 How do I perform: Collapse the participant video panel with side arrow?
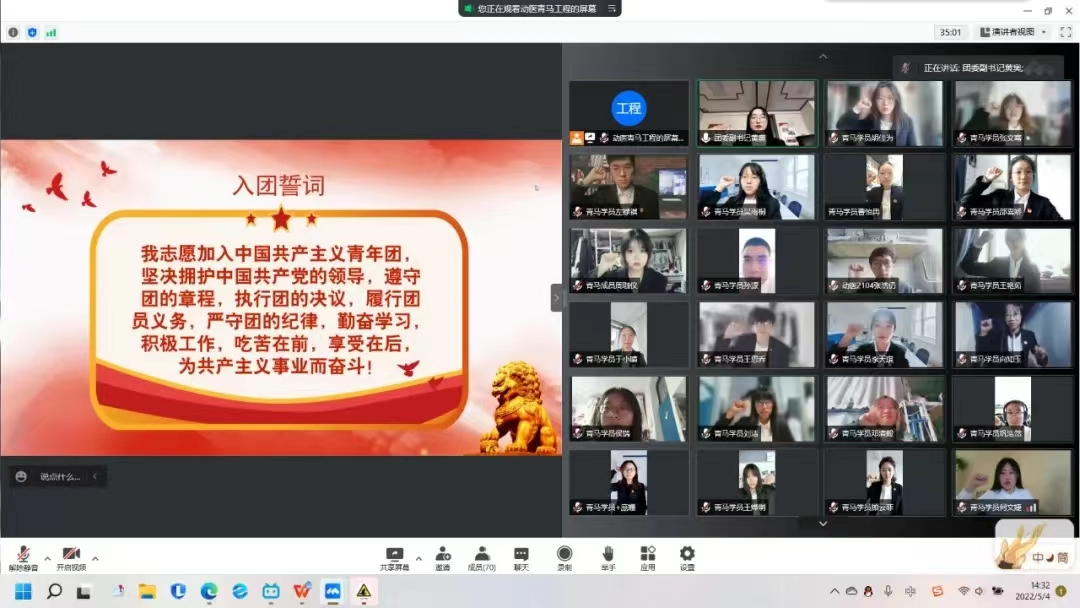click(x=557, y=297)
